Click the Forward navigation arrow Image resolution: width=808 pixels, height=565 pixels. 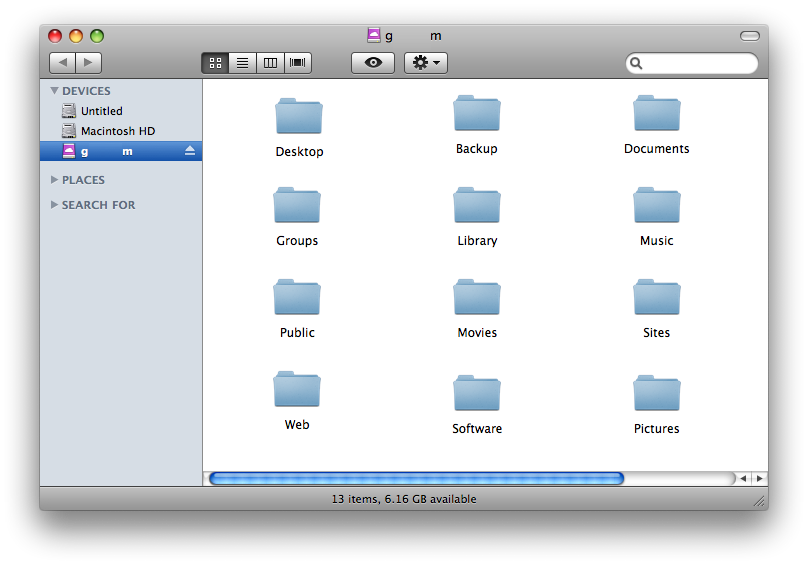[x=88, y=63]
